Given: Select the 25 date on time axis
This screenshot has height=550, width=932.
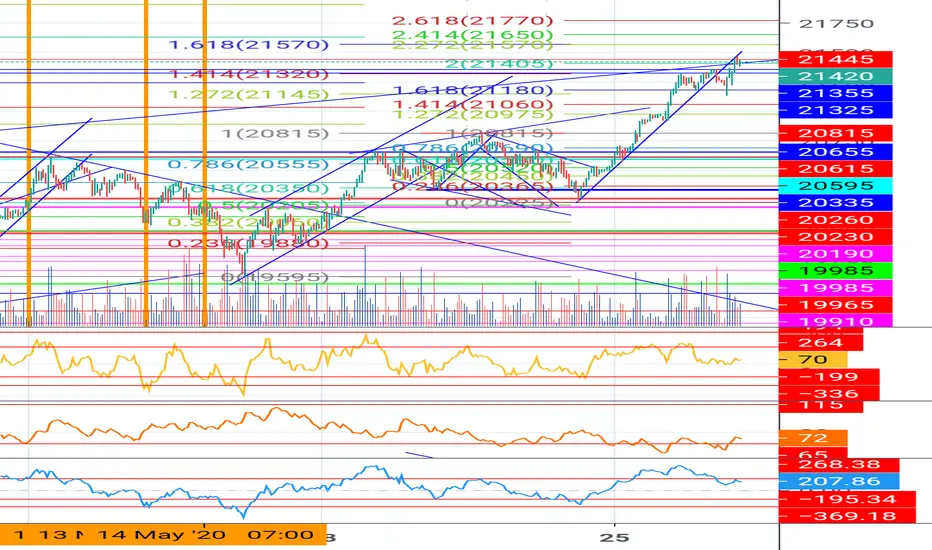Looking at the screenshot, I should 614,538.
